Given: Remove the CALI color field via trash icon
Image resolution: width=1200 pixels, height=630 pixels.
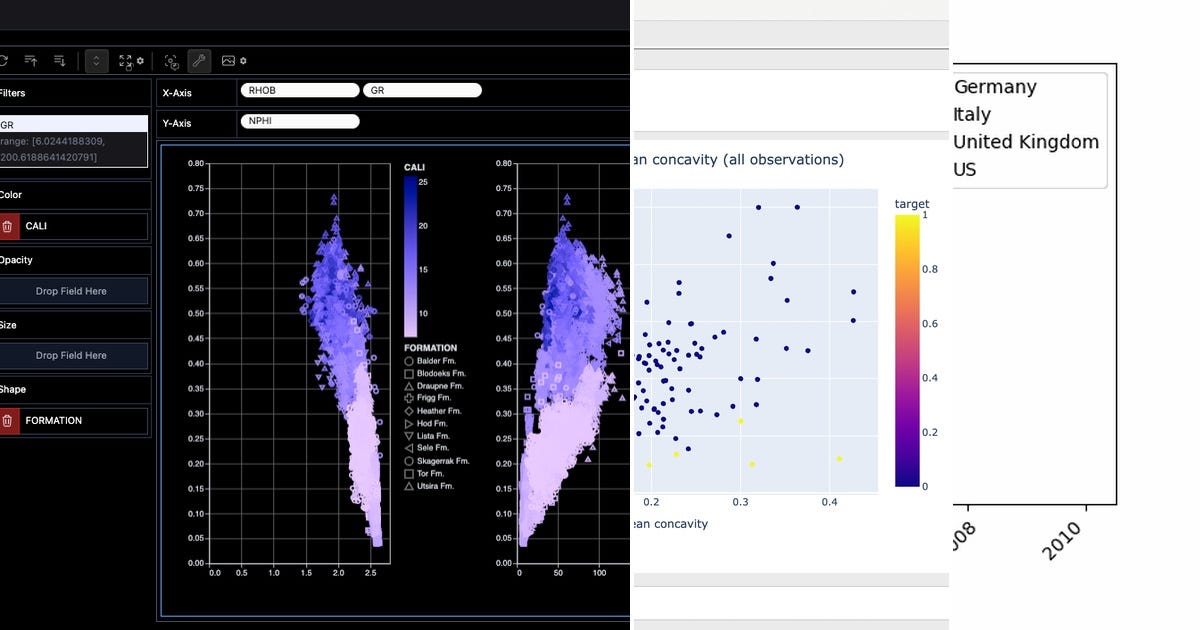Looking at the screenshot, I should (10, 226).
